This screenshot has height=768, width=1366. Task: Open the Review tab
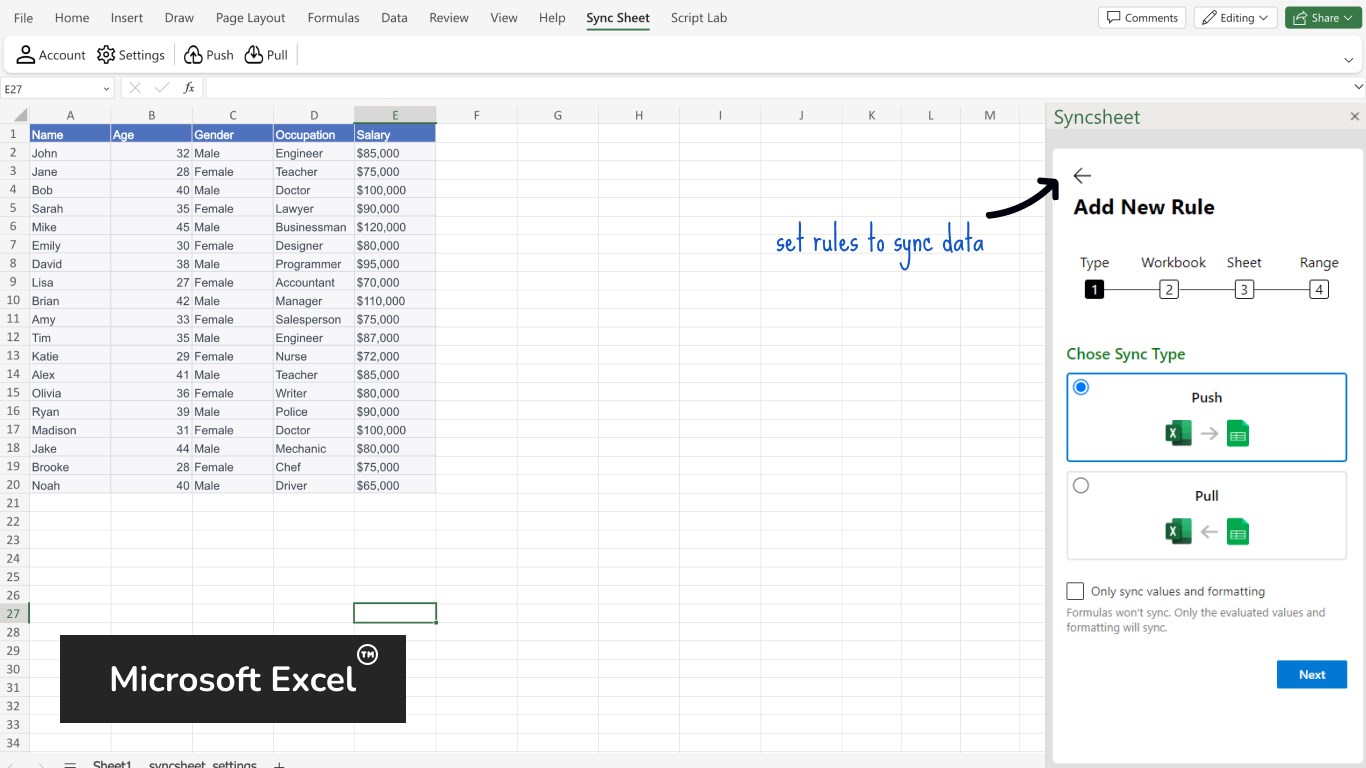(x=449, y=18)
